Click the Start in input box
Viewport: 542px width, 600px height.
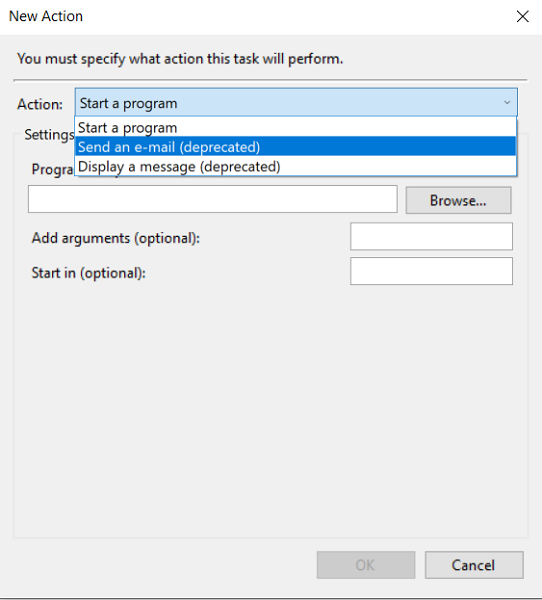(x=431, y=271)
